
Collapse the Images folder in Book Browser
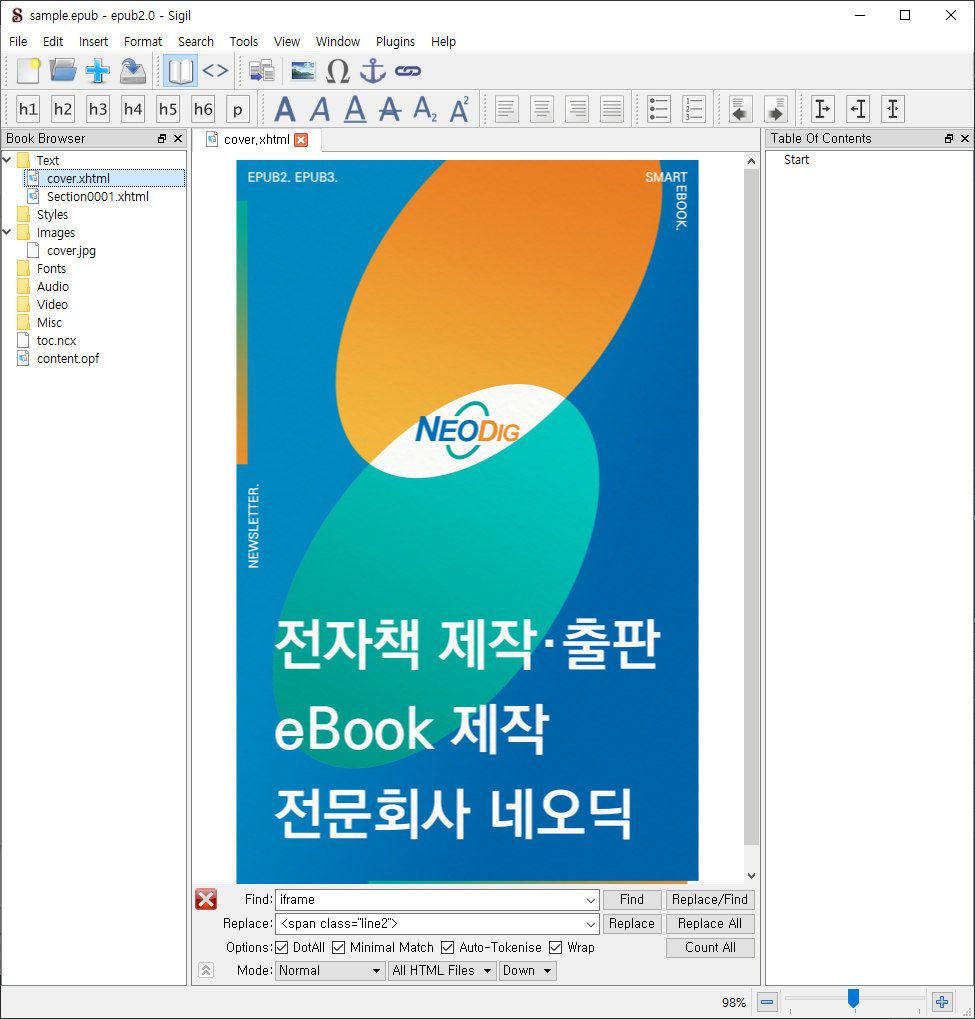point(8,232)
